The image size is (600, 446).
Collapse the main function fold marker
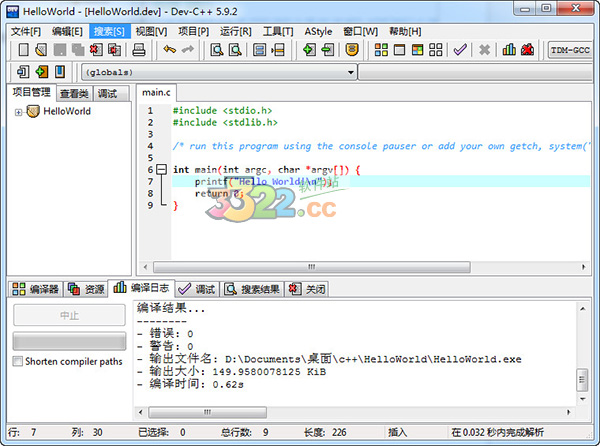click(x=162, y=169)
